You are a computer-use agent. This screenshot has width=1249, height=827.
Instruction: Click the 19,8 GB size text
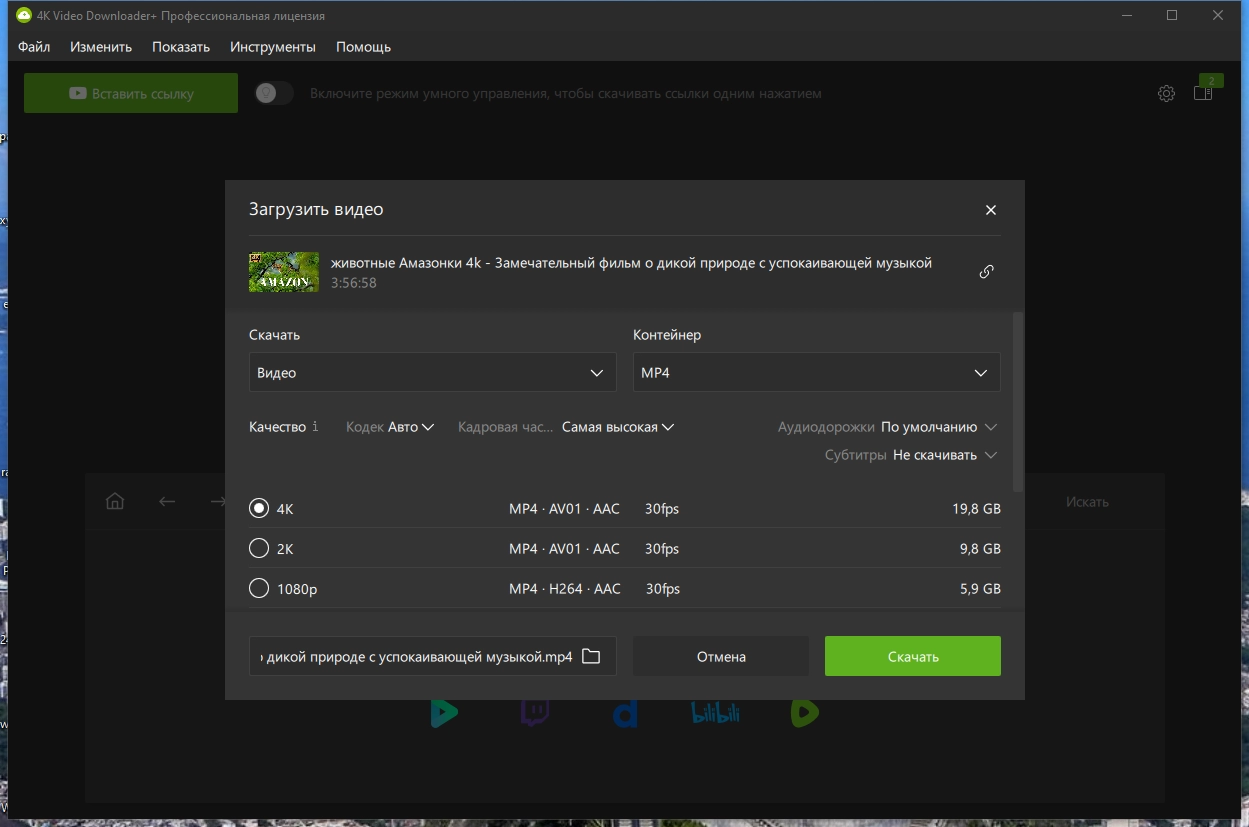coord(976,509)
